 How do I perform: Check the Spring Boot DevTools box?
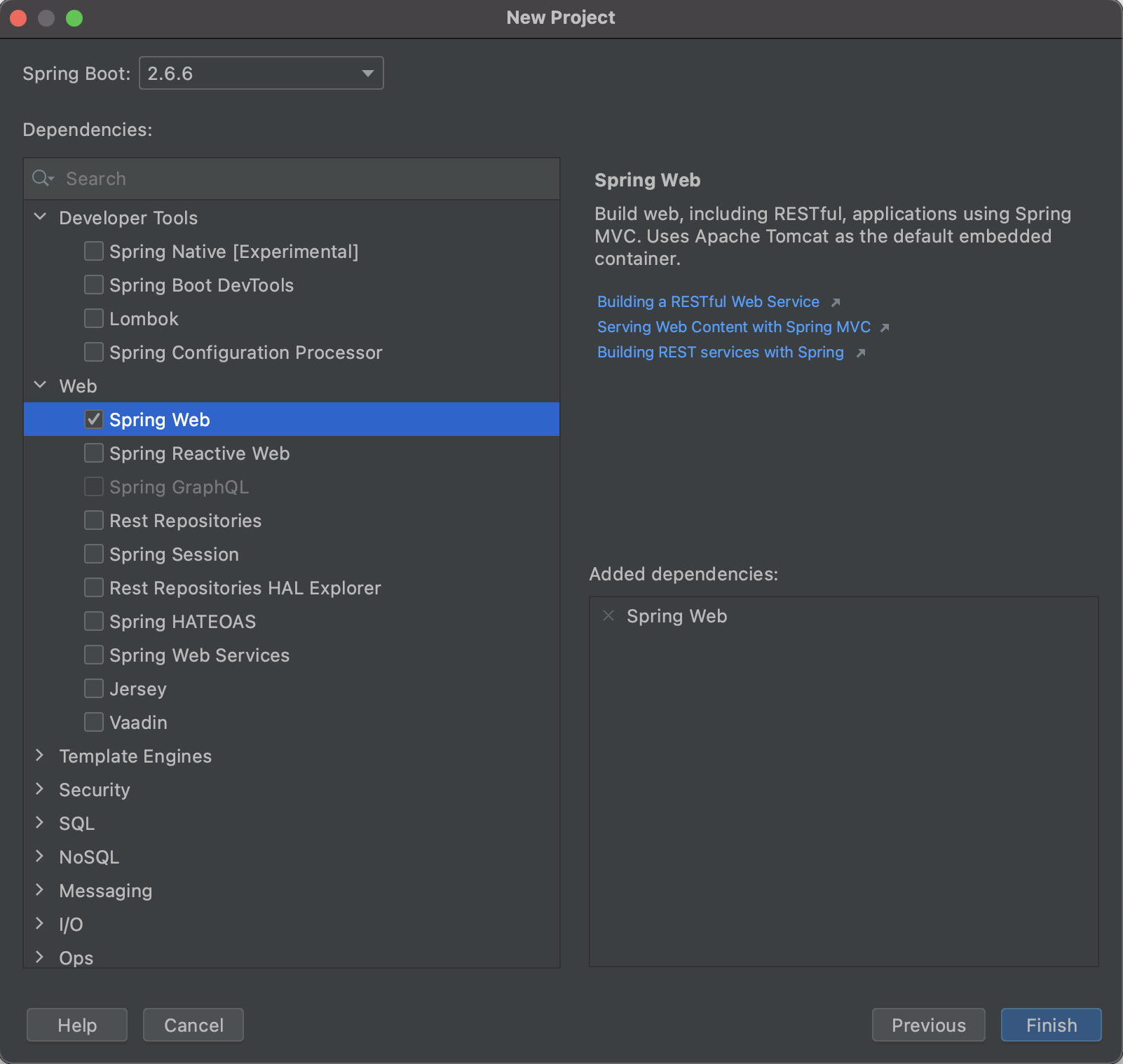tap(94, 285)
